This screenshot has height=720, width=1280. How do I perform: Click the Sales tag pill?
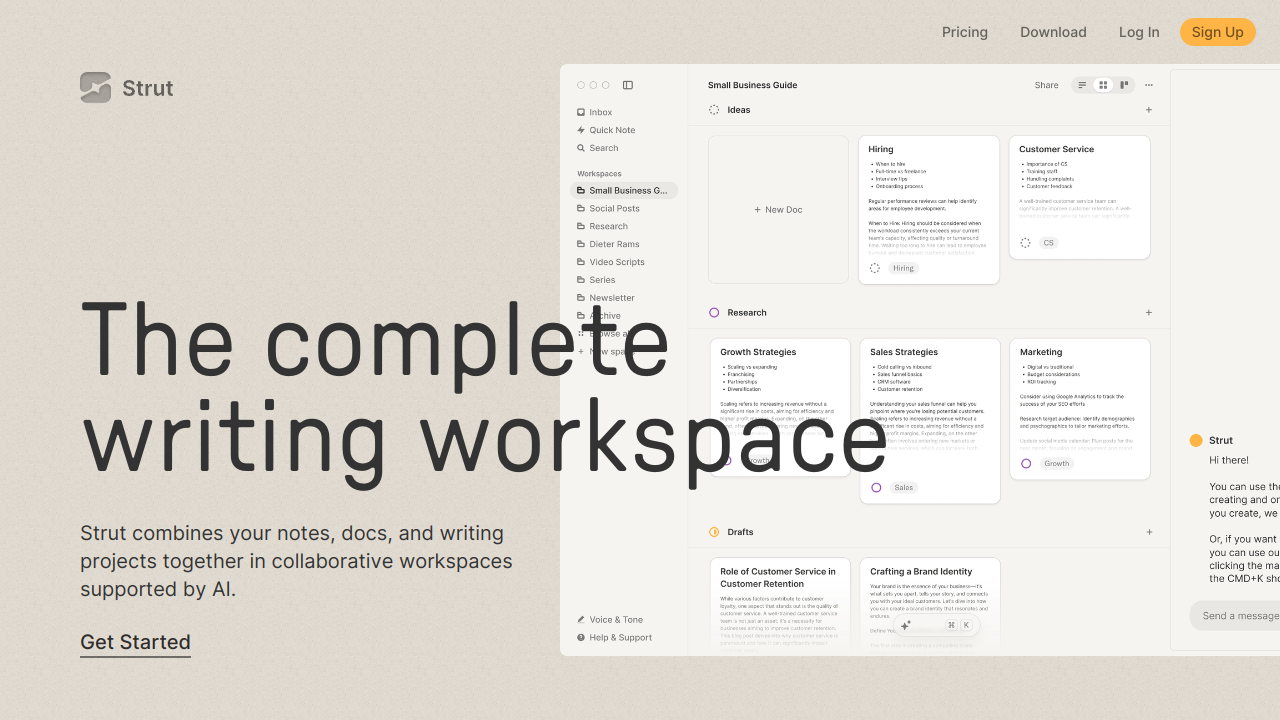904,488
